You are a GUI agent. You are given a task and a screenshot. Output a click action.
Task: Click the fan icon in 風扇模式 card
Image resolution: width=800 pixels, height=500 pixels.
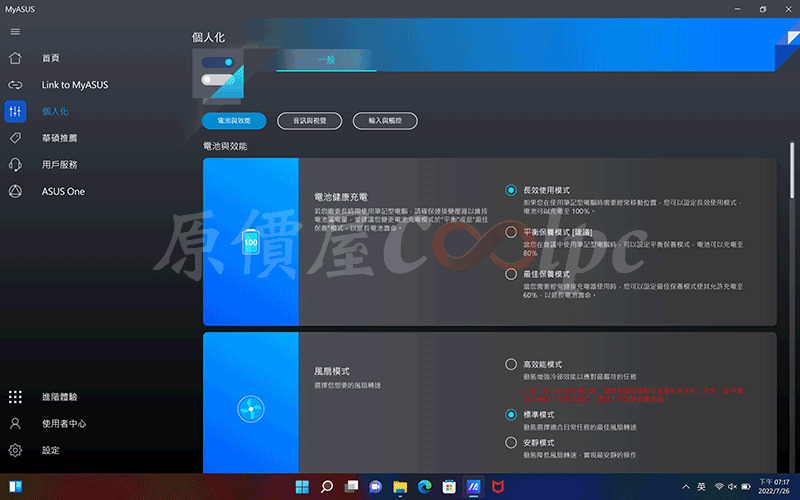pos(251,409)
